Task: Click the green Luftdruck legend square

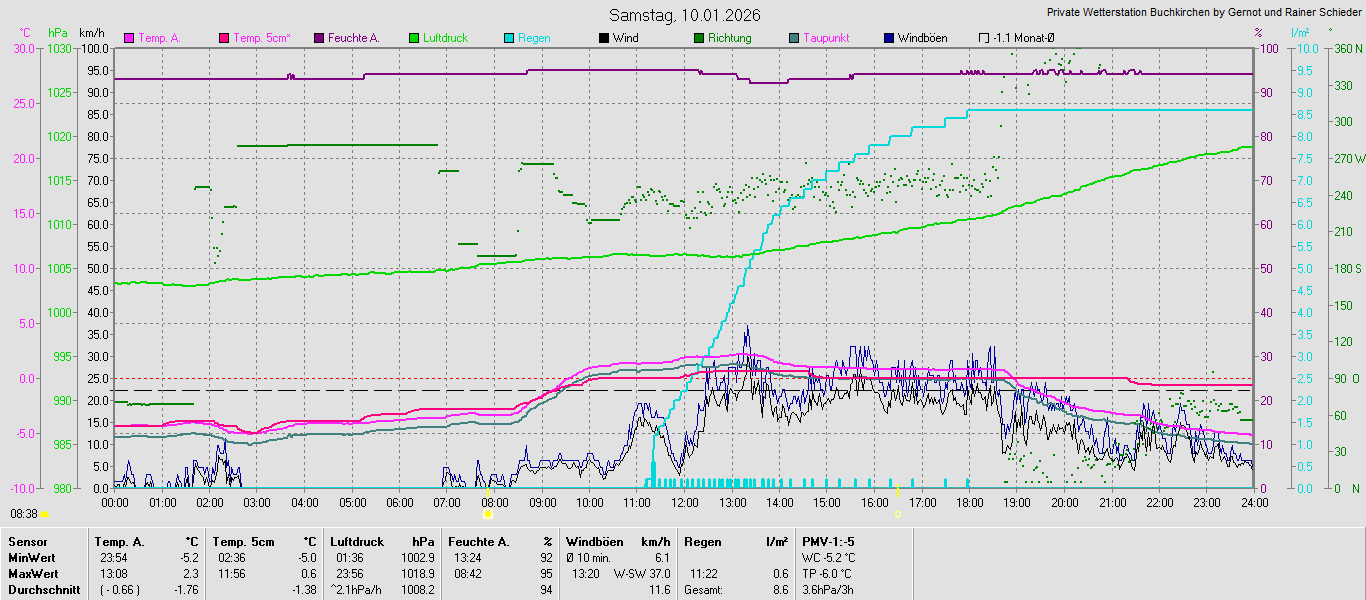Action: click(x=414, y=38)
